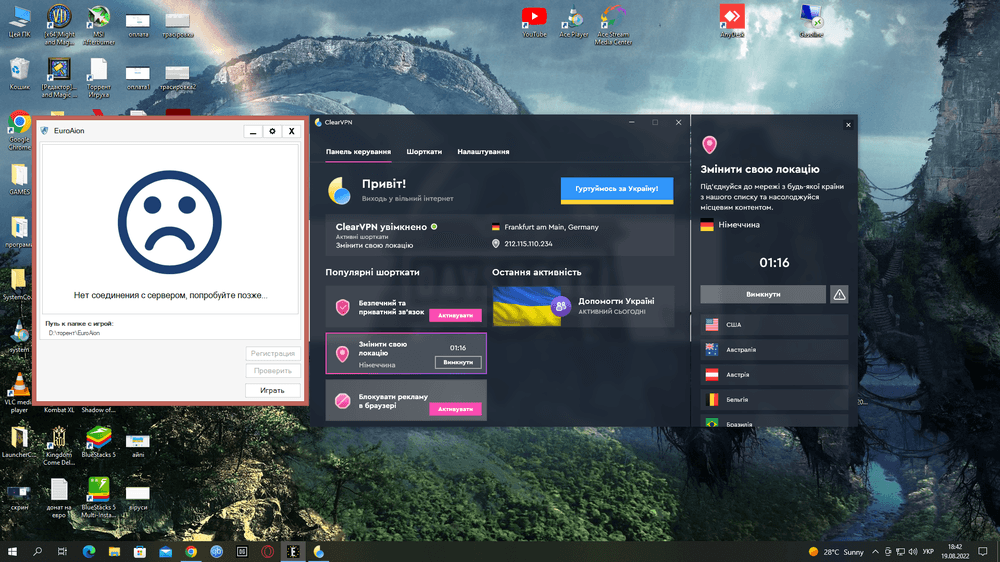This screenshot has width=1000, height=562.
Task: Click the BlueStacks 5 desktop icon
Action: (x=98, y=437)
